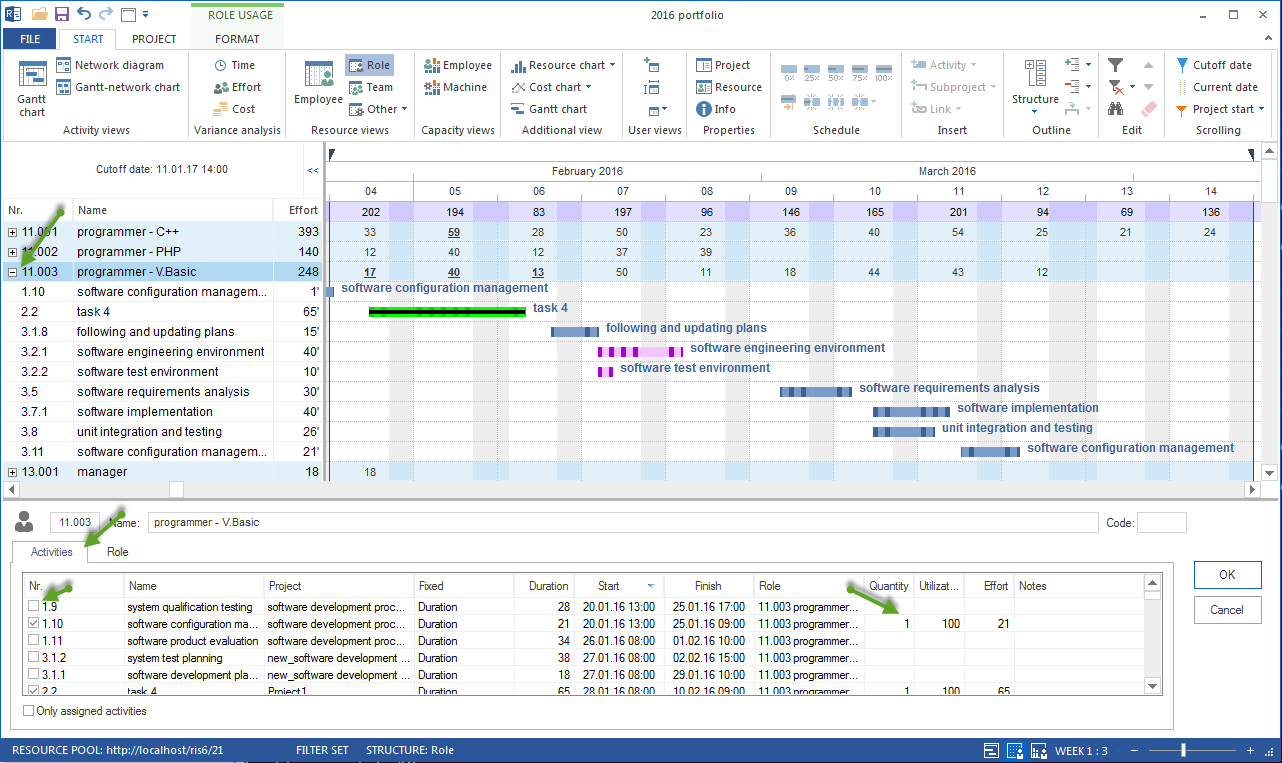Show Cost variance analysis

tap(235, 109)
